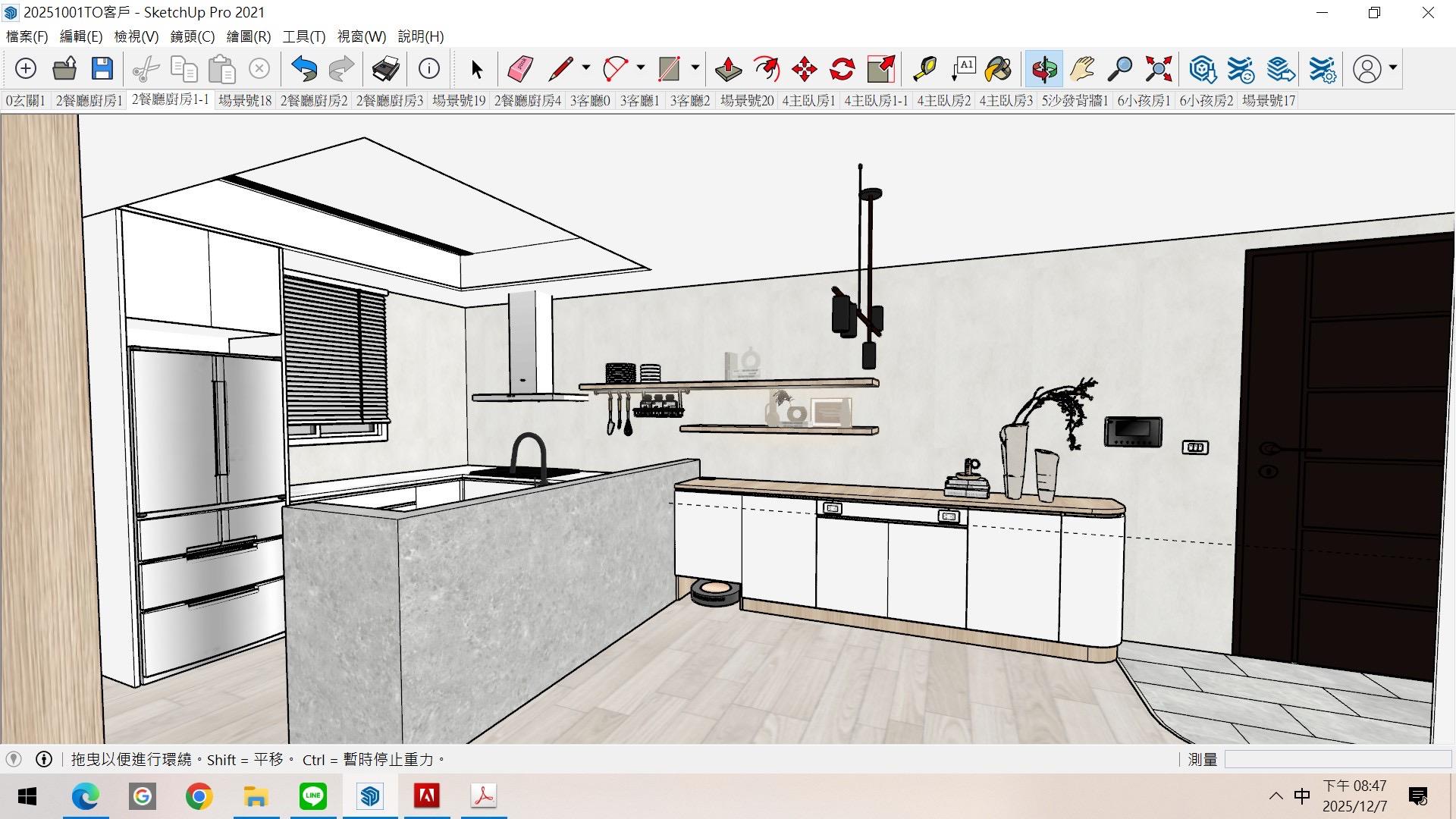Expand the Line tool dropdown arrow
Viewport: 1456px width, 819px height.
tap(585, 68)
